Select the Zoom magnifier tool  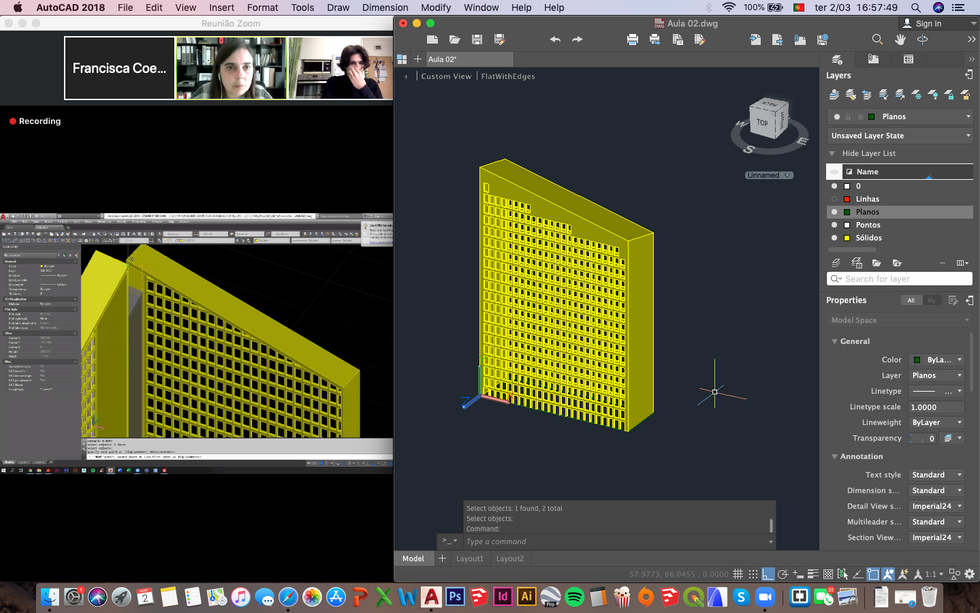[x=878, y=39]
